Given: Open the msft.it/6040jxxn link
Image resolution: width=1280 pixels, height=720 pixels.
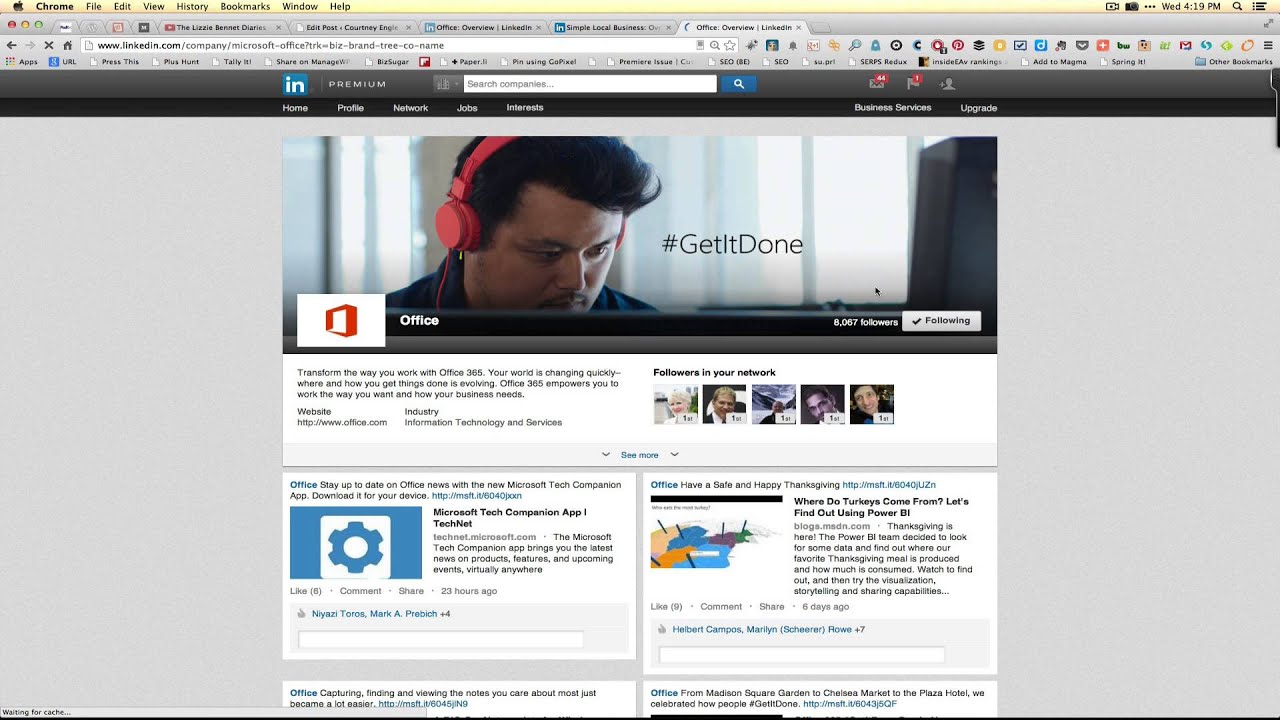Looking at the screenshot, I should (x=477, y=496).
